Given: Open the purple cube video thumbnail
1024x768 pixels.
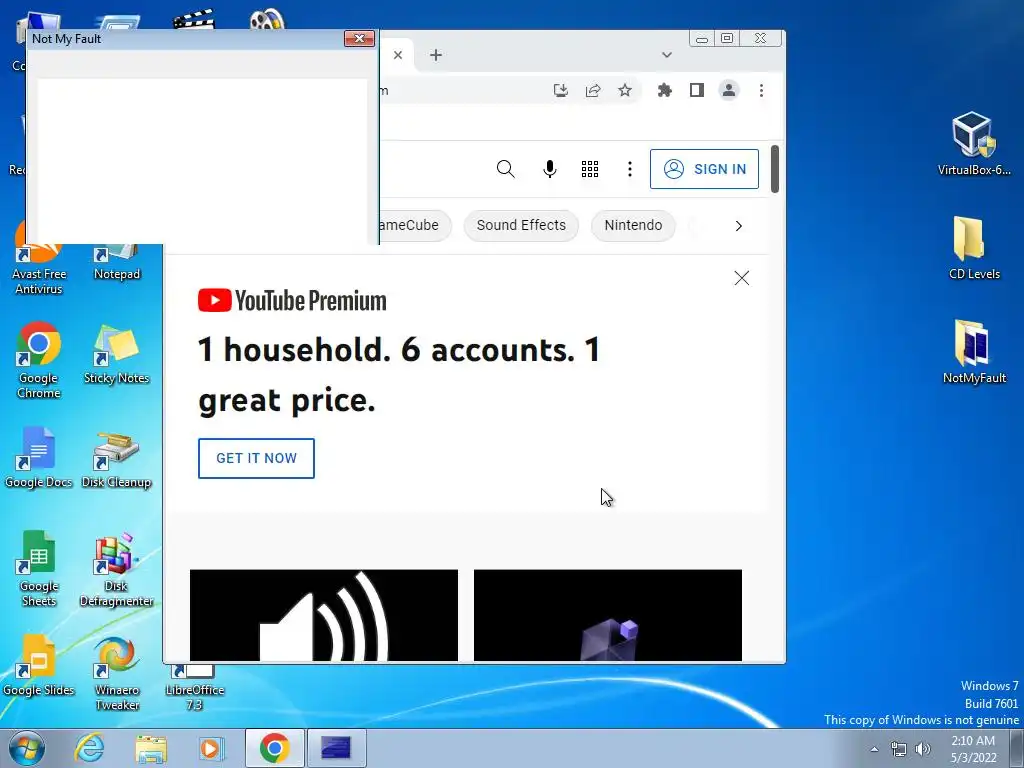Looking at the screenshot, I should coord(607,615).
